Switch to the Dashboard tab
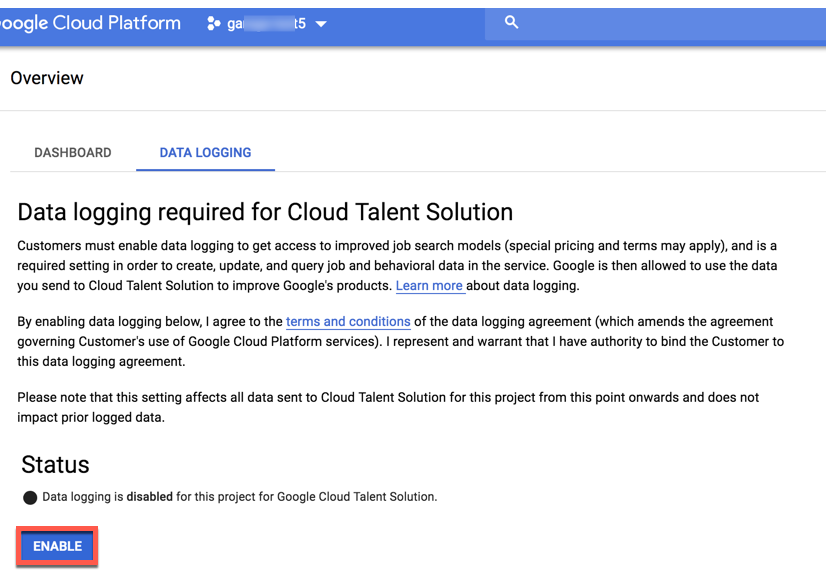This screenshot has height=578, width=826. click(x=73, y=153)
